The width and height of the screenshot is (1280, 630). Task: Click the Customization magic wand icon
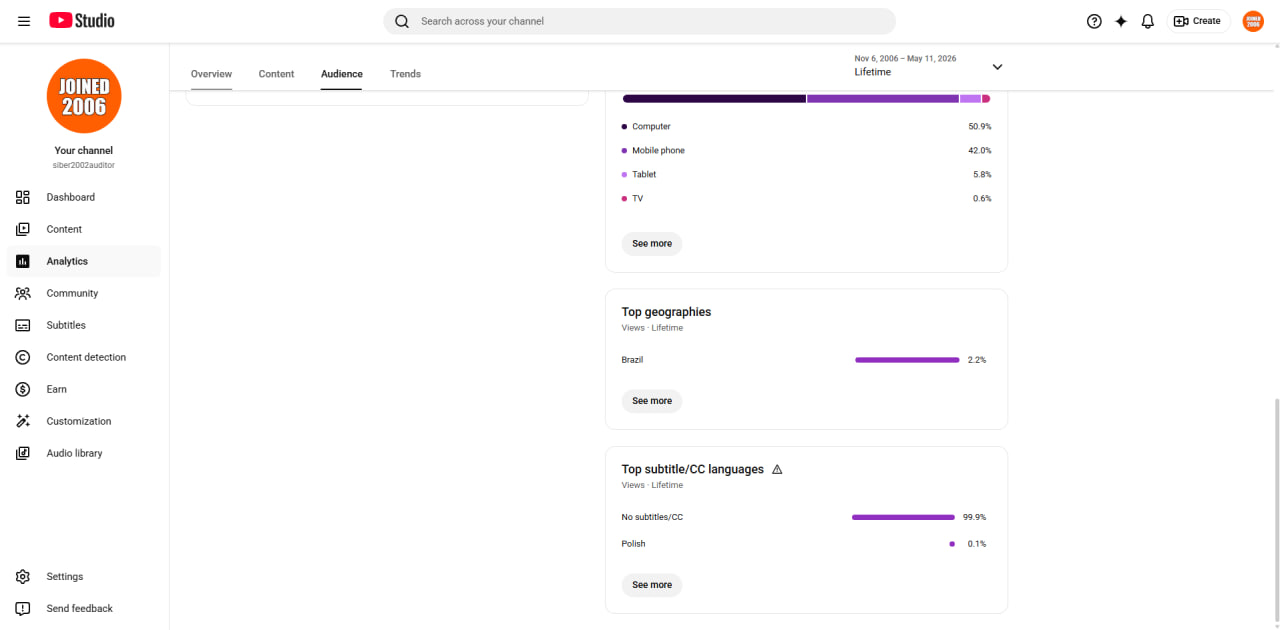[23, 421]
